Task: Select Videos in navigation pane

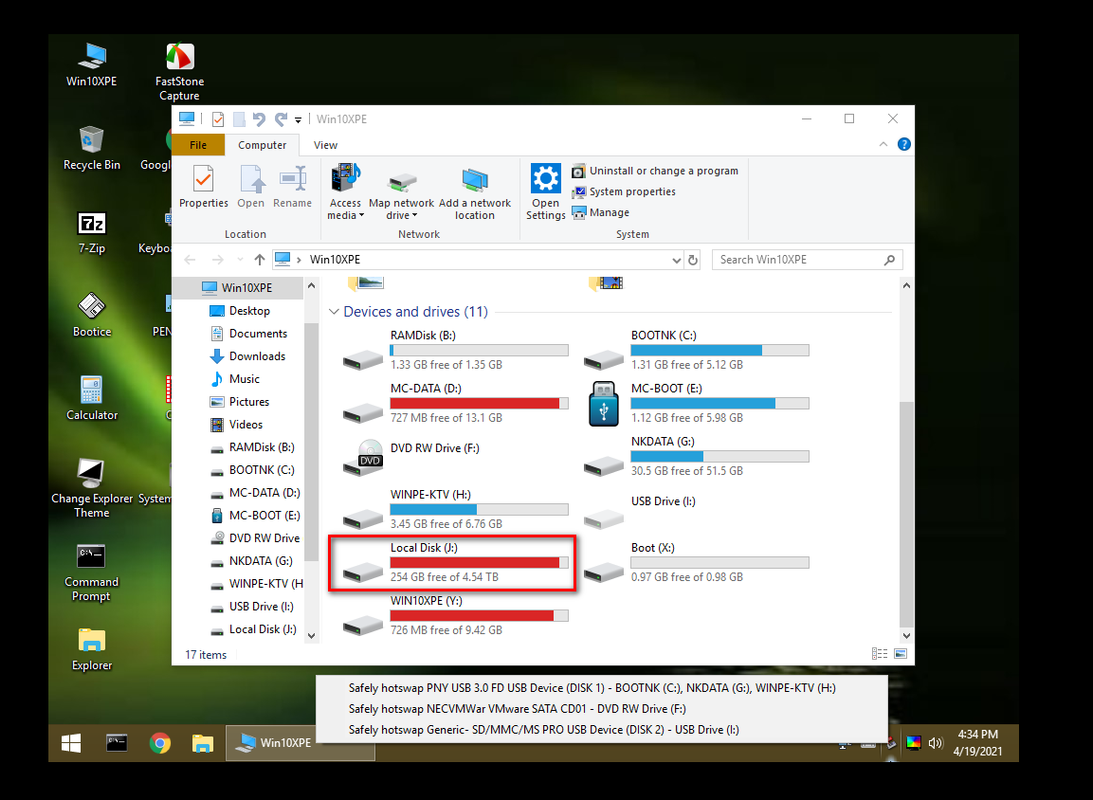Action: point(245,424)
